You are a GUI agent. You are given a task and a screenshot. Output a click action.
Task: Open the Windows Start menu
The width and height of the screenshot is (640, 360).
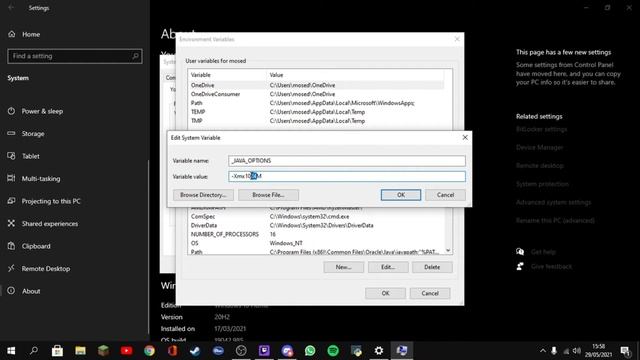(11, 351)
